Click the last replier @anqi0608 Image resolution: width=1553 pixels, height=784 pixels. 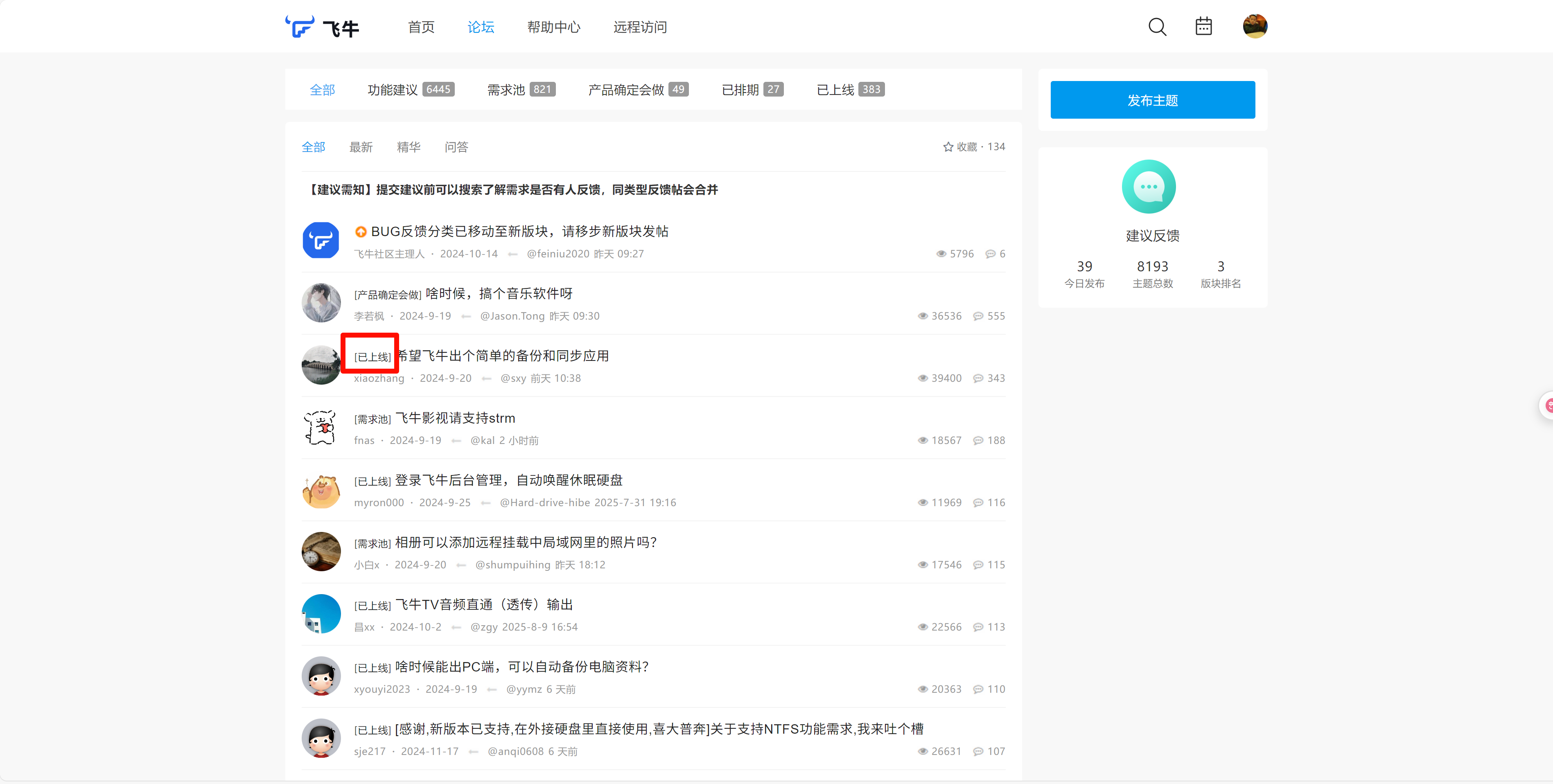tap(515, 751)
